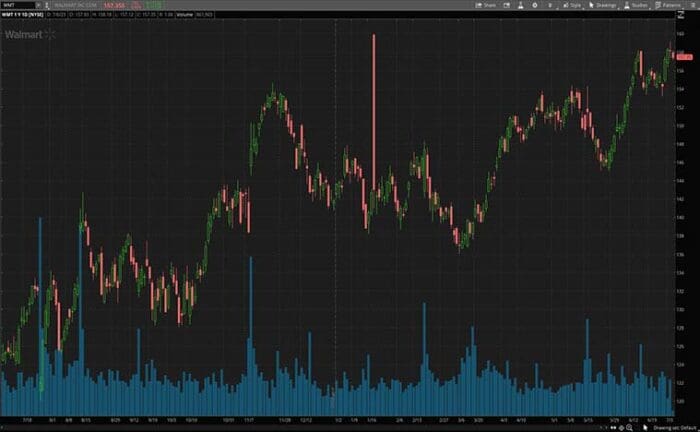Click the WMT 1 Y 1D chart label
The width and height of the screenshot is (700, 432).
pos(22,15)
